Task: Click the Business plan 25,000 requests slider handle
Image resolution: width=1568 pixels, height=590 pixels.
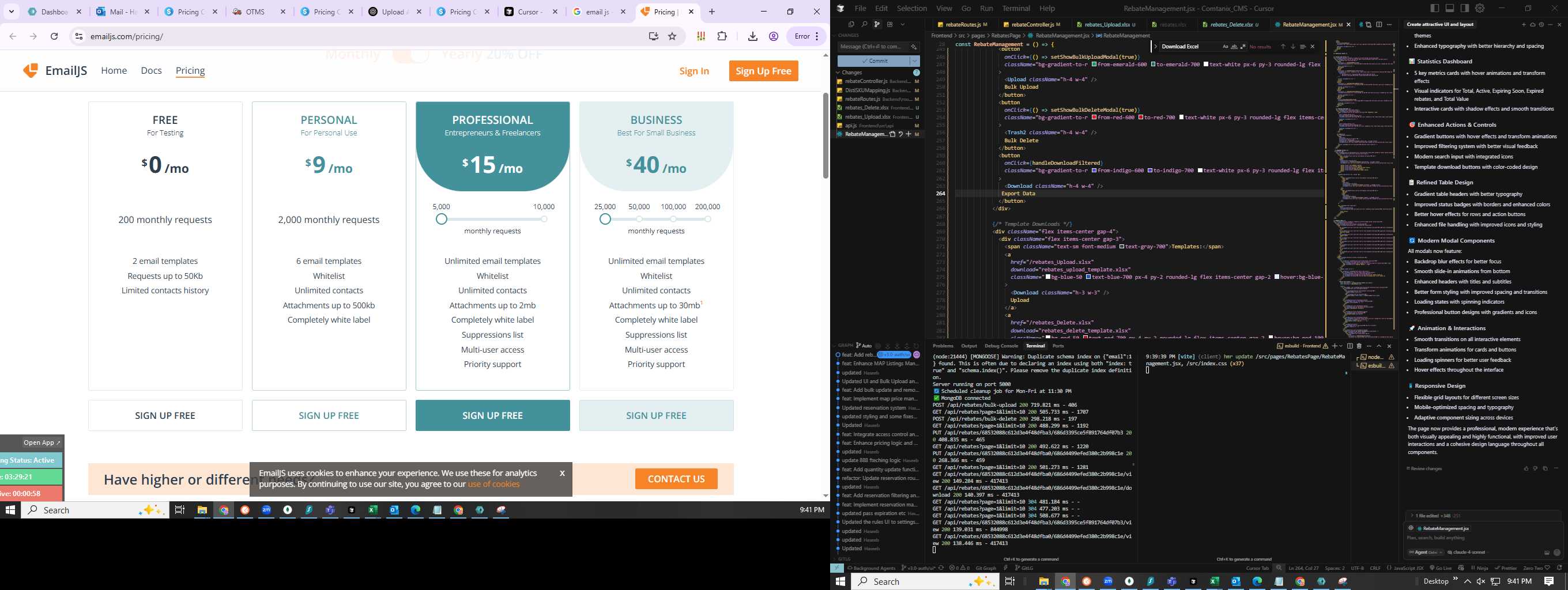Action: (605, 219)
